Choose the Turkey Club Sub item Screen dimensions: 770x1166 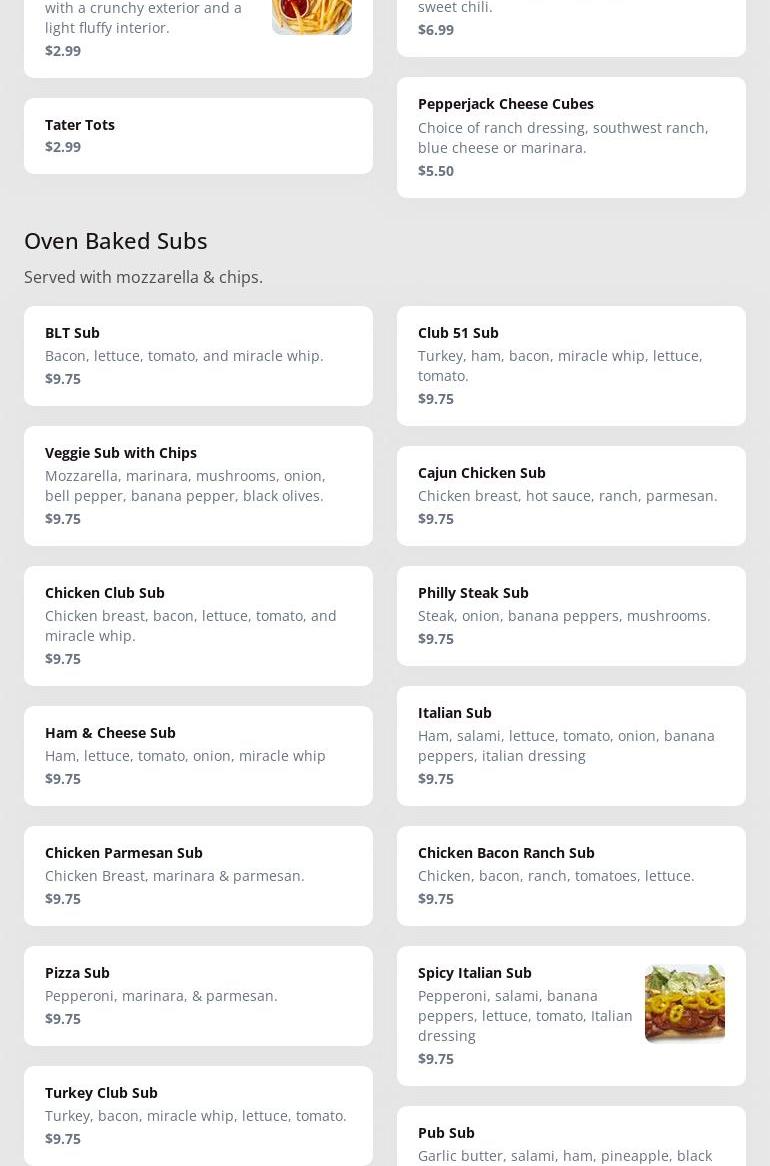[198, 1115]
